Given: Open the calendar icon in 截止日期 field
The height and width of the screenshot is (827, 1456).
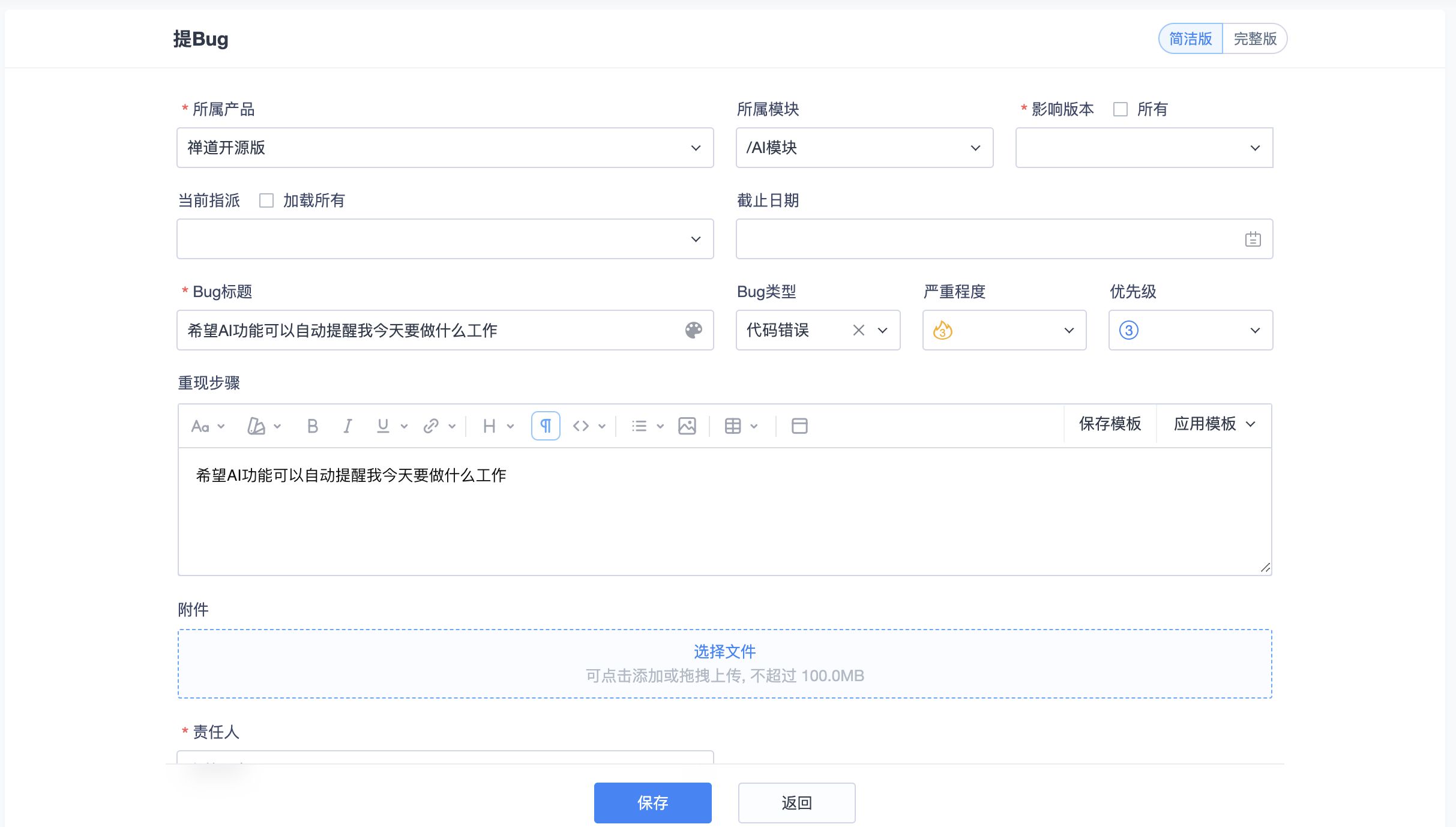Looking at the screenshot, I should click(x=1253, y=239).
